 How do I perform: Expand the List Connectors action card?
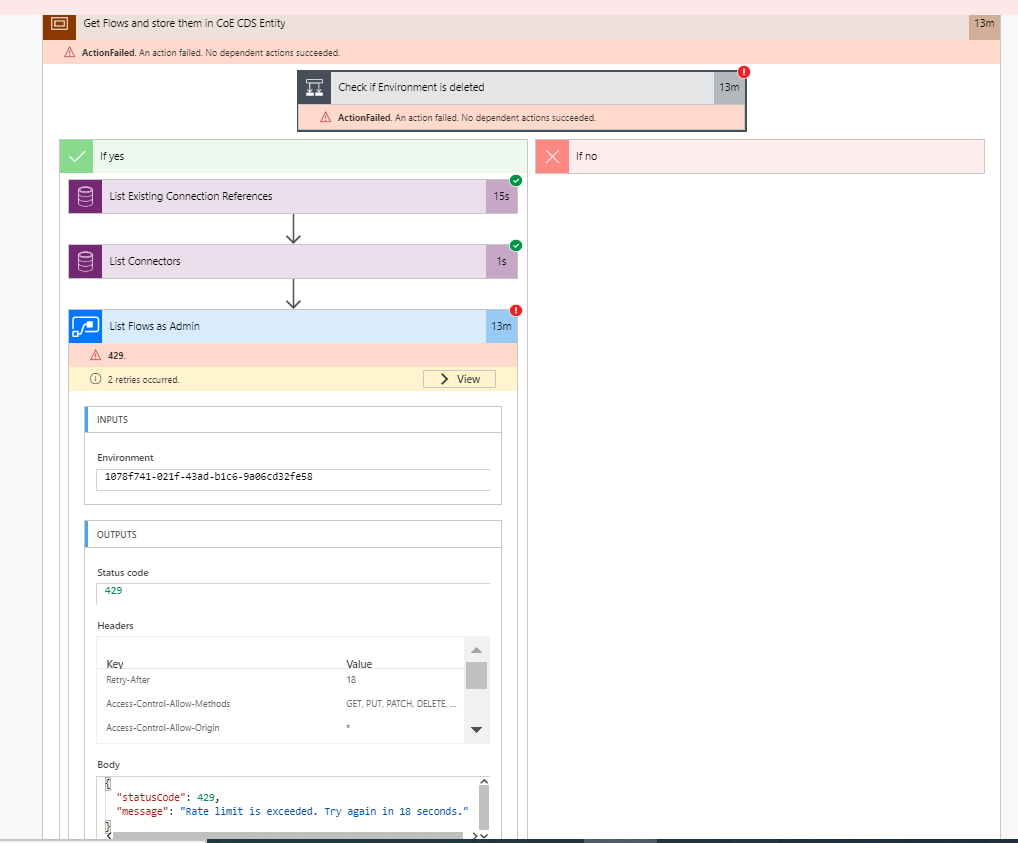point(290,261)
